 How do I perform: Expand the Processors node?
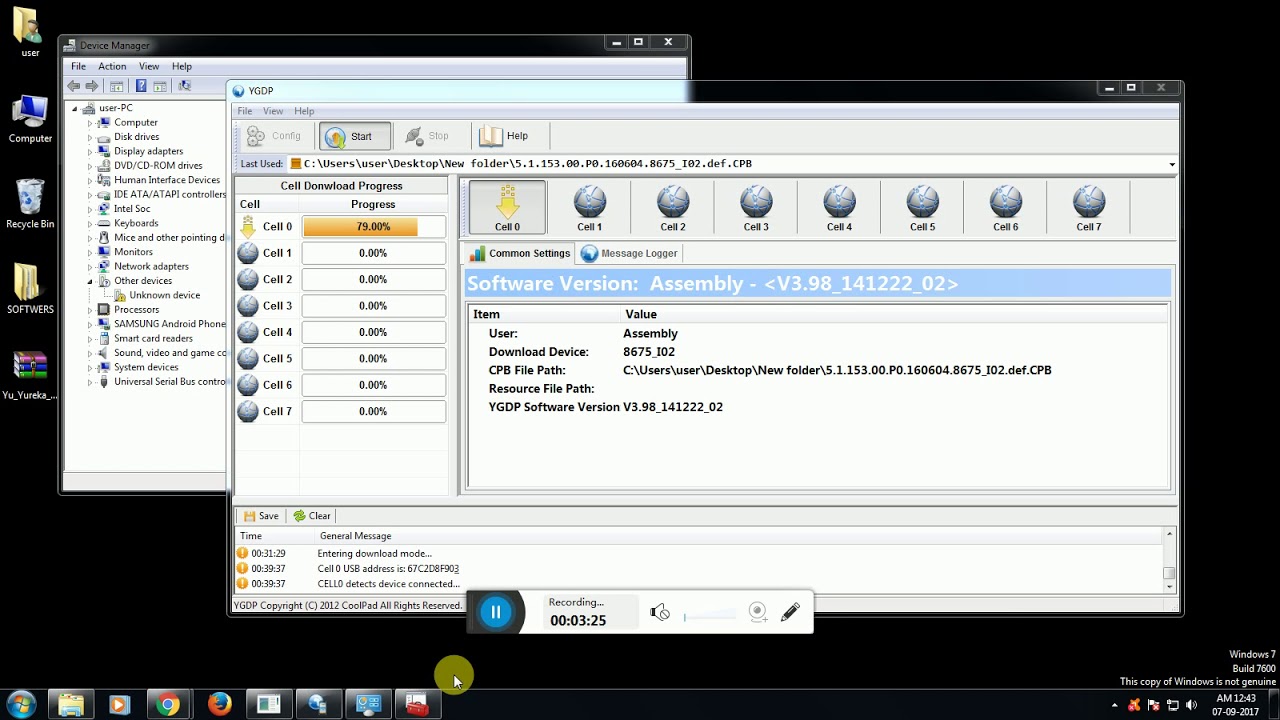(90, 310)
